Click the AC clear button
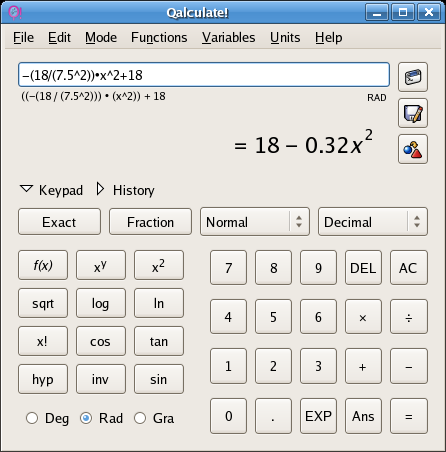The width and height of the screenshot is (446, 452). point(409,268)
